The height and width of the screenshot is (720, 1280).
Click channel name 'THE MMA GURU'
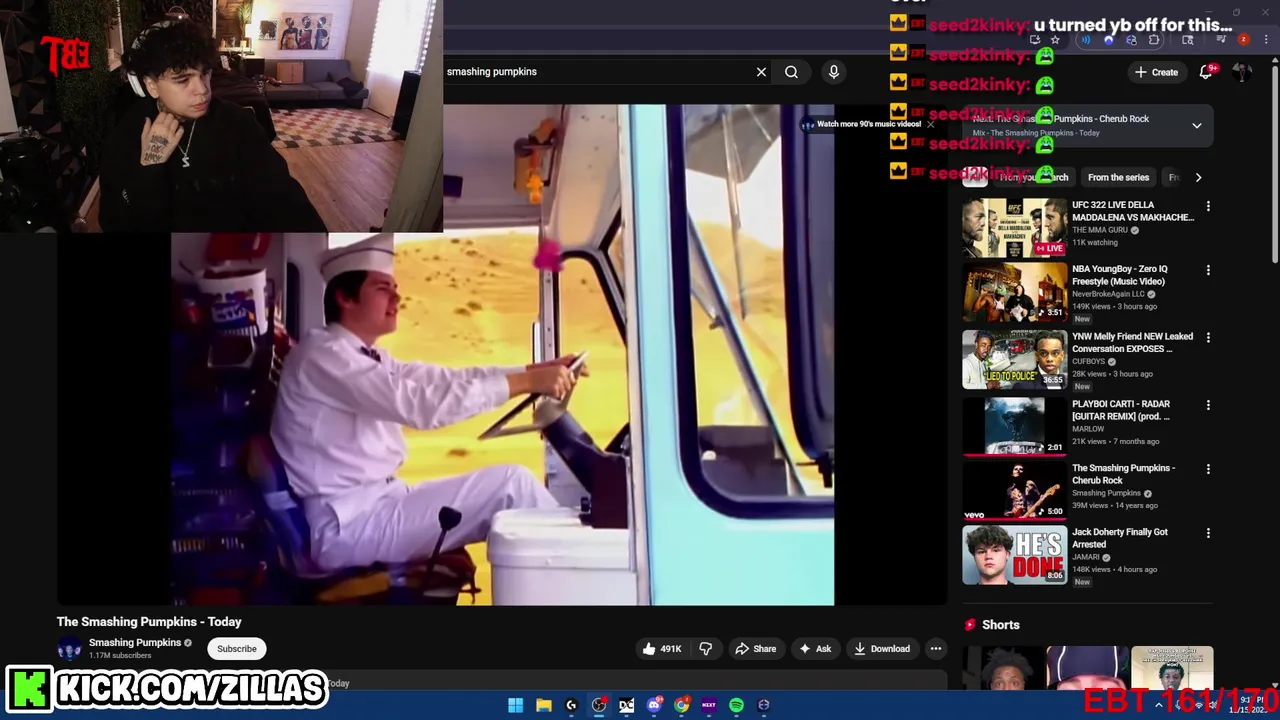coord(1100,230)
